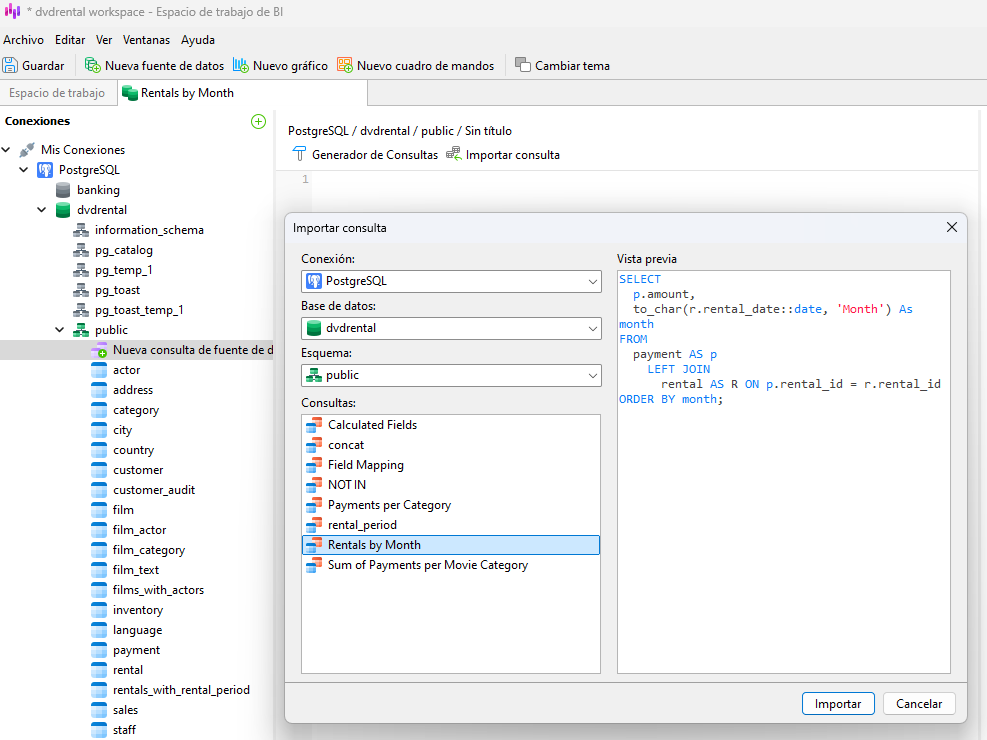The height and width of the screenshot is (740, 987).
Task: Click inside the Vista previa SQL text
Action: [784, 472]
